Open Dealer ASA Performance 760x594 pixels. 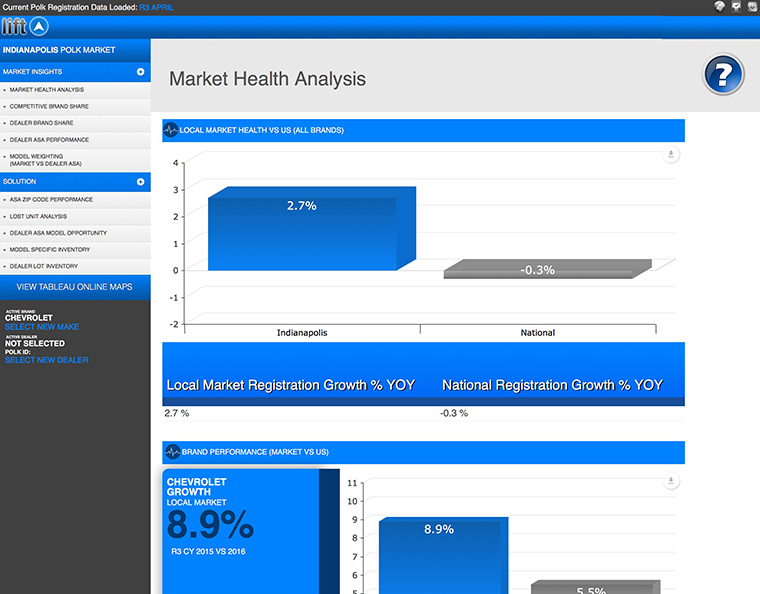pos(75,140)
